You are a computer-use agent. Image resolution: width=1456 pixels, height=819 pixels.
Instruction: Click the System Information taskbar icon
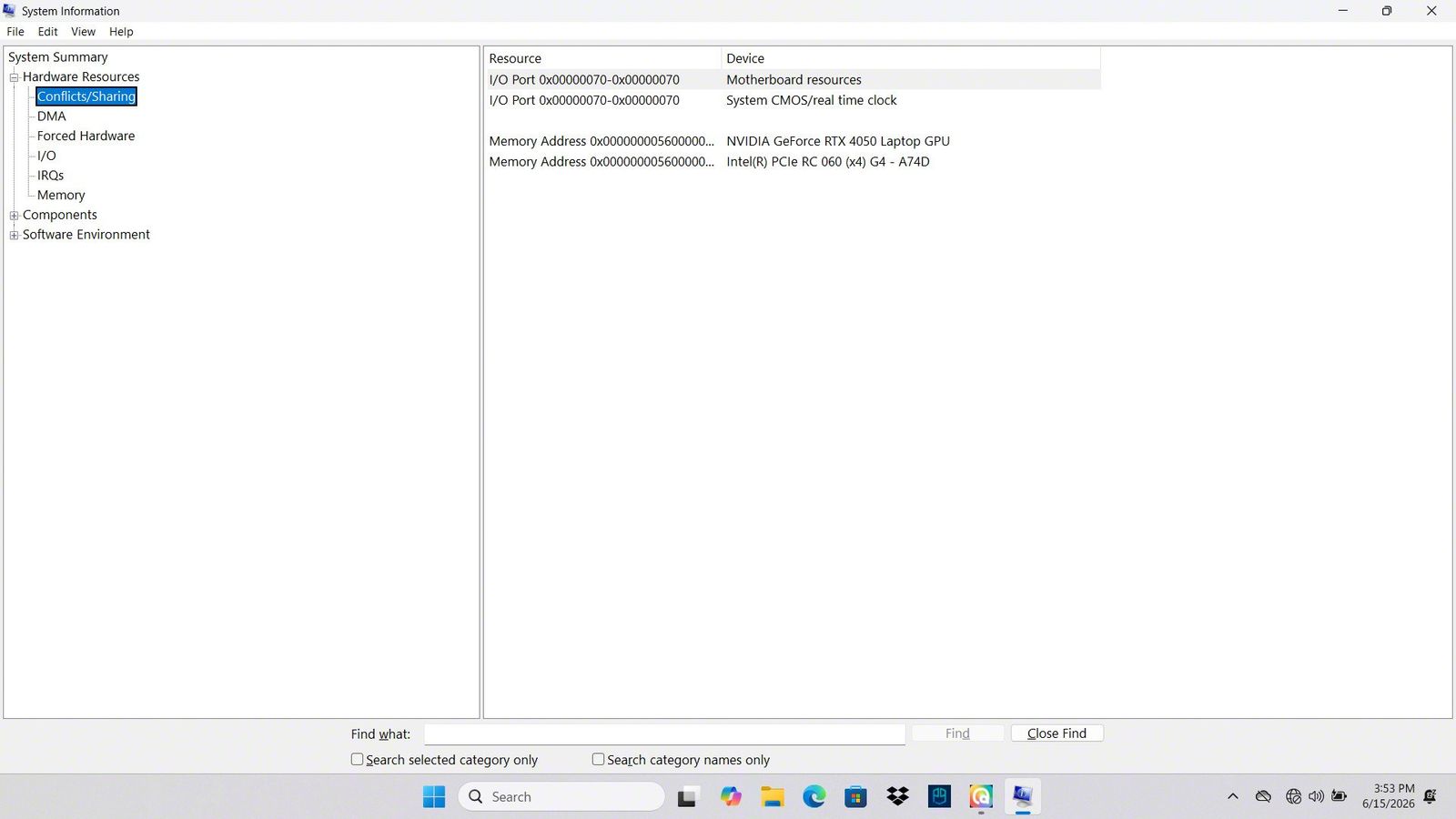(x=1023, y=797)
